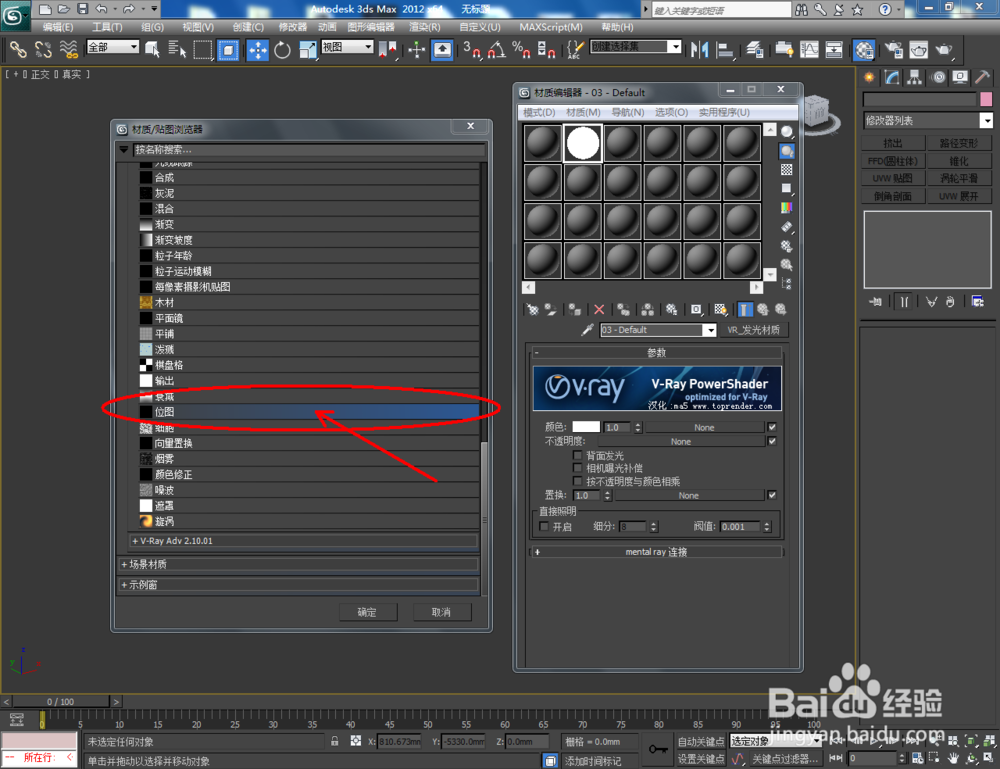Screen dimensions: 1000x769
Task: Click the UVW 贴图 modifier button
Action: tap(893, 178)
